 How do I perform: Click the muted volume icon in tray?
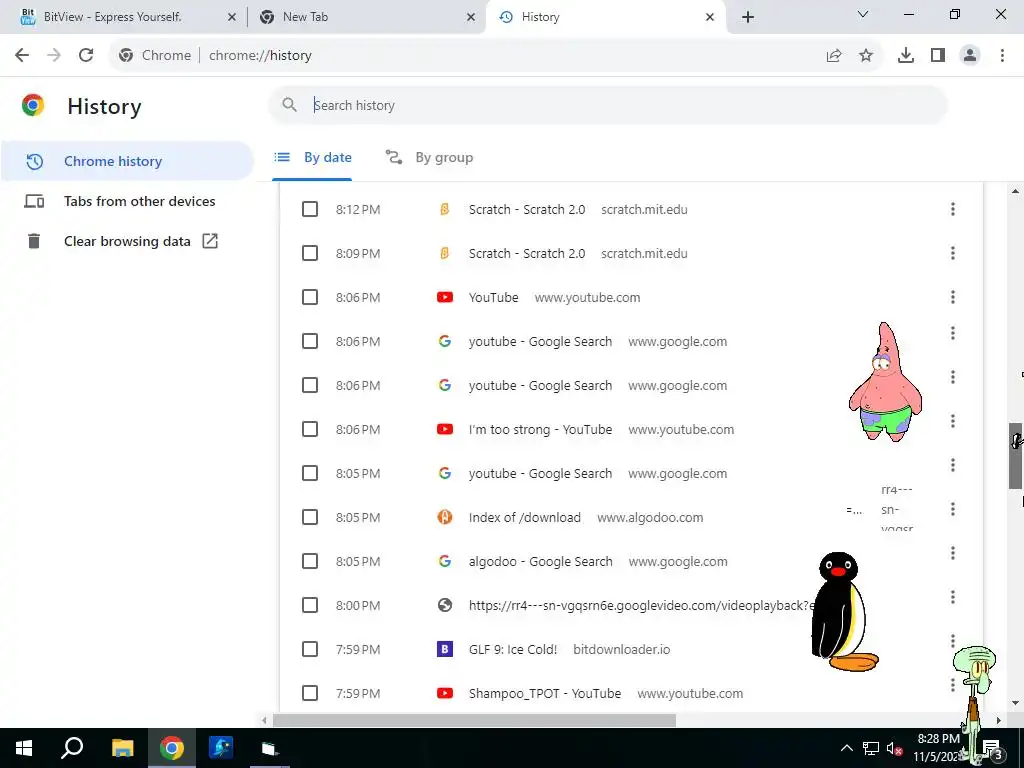pyautogui.click(x=894, y=748)
